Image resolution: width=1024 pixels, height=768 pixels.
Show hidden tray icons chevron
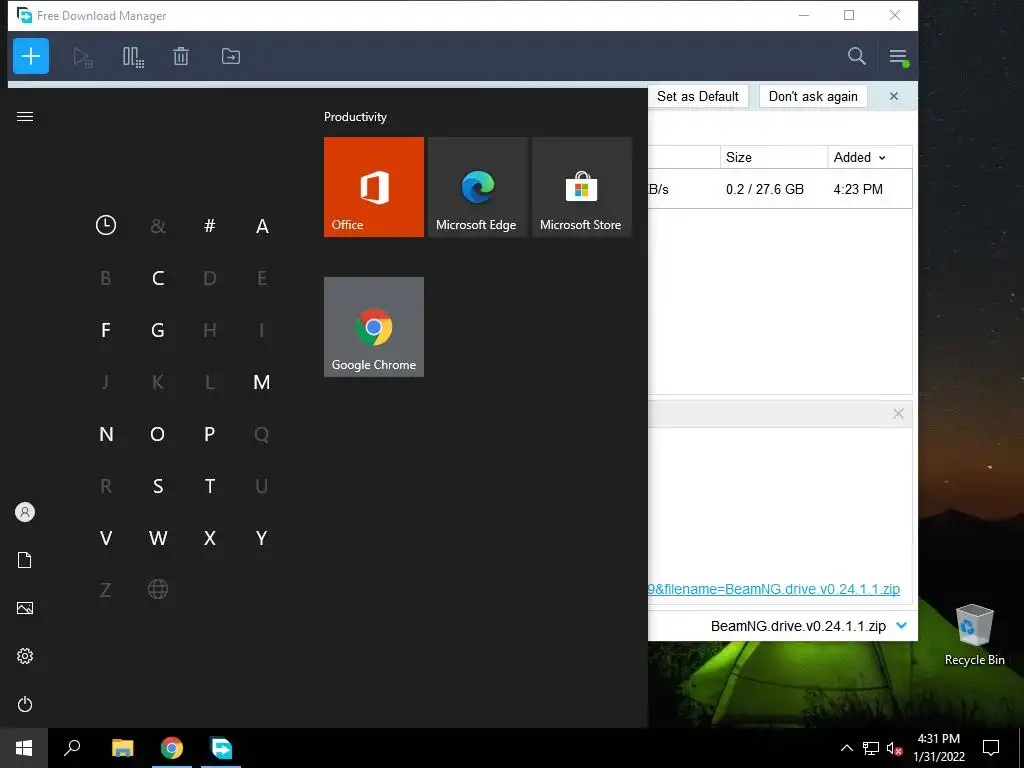(846, 748)
